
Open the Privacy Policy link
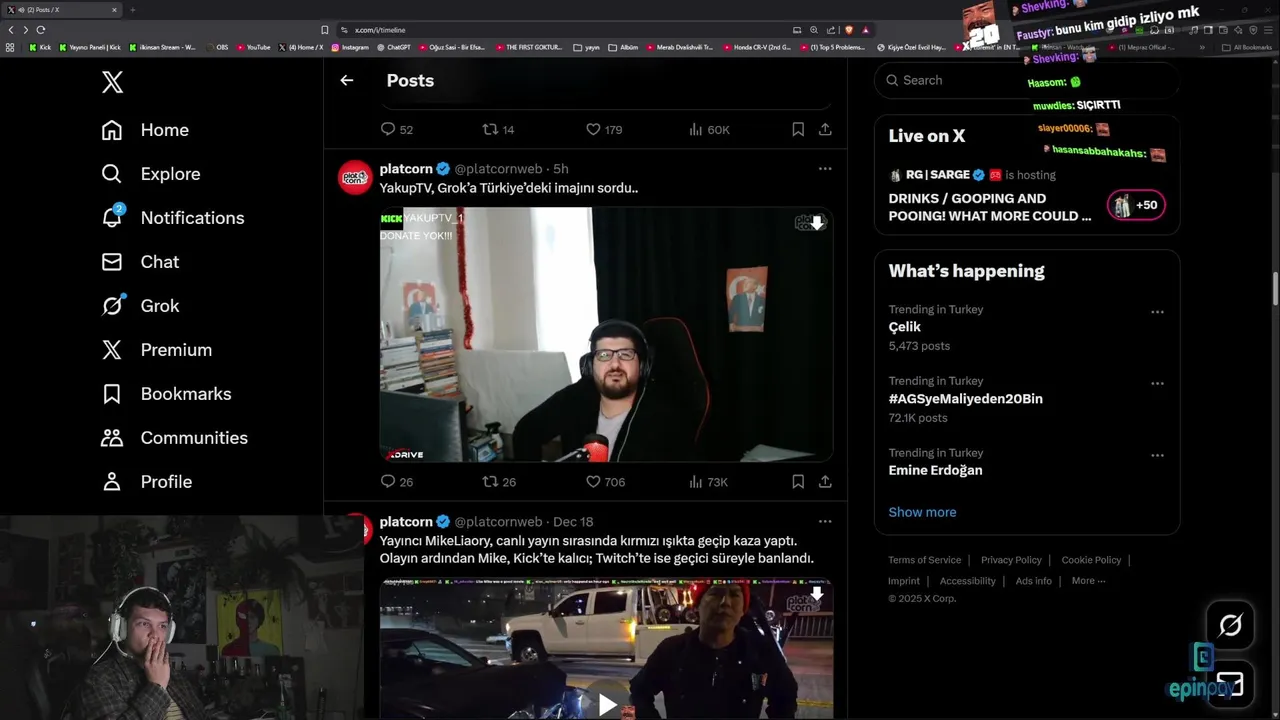[x=1011, y=560]
